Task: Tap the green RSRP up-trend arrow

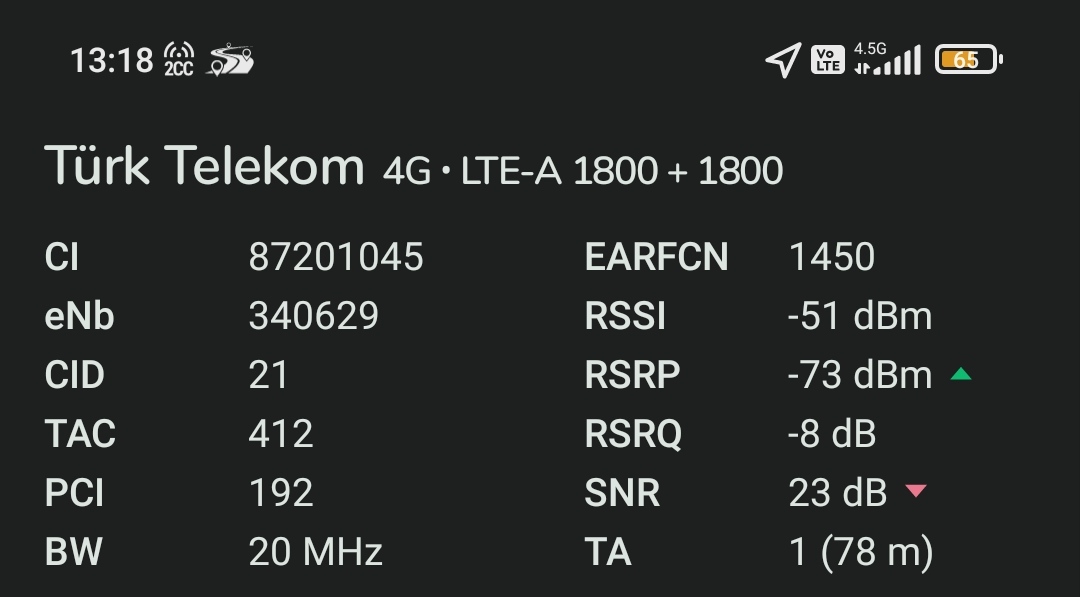Action: pos(961,374)
